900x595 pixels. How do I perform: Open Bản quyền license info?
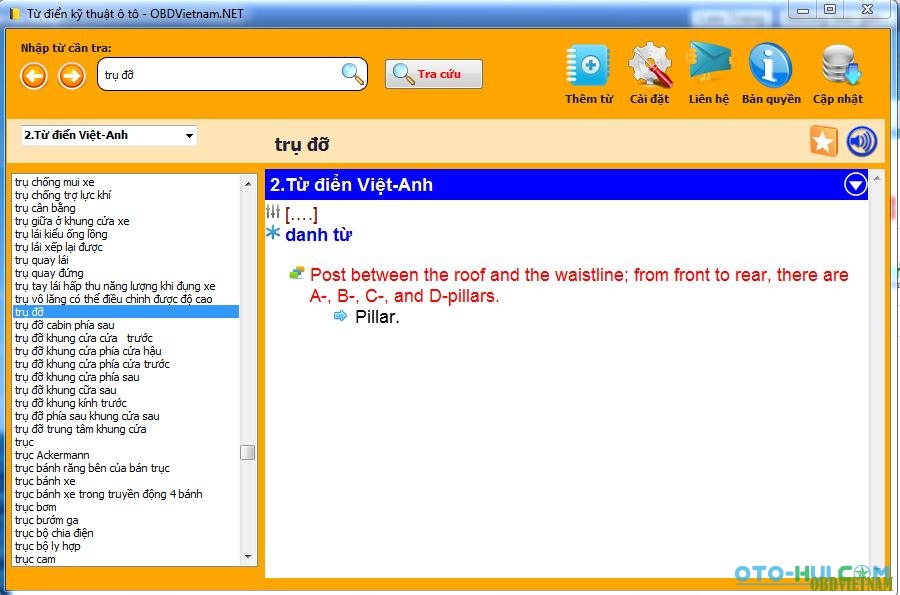click(x=771, y=73)
